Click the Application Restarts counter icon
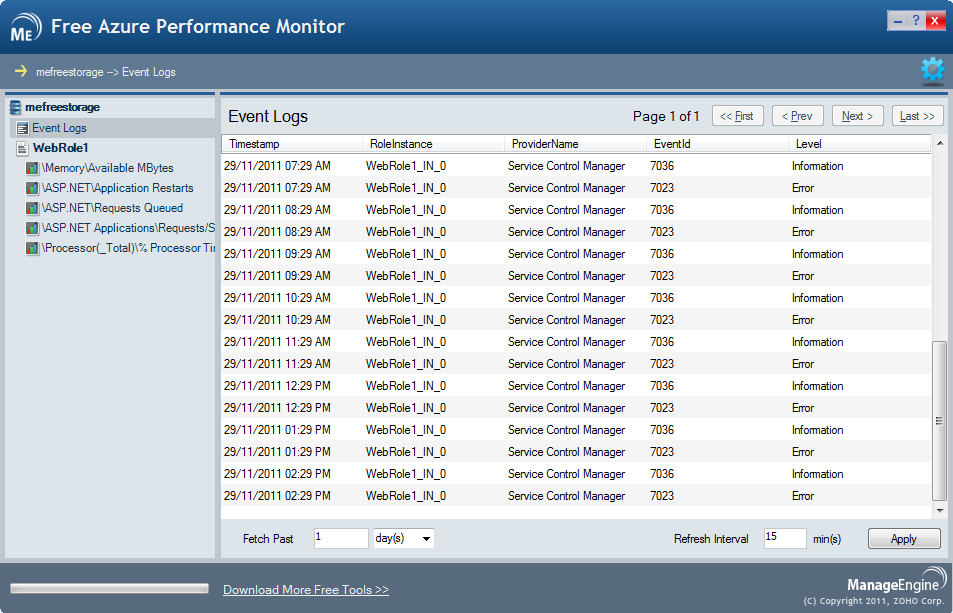 coord(32,188)
